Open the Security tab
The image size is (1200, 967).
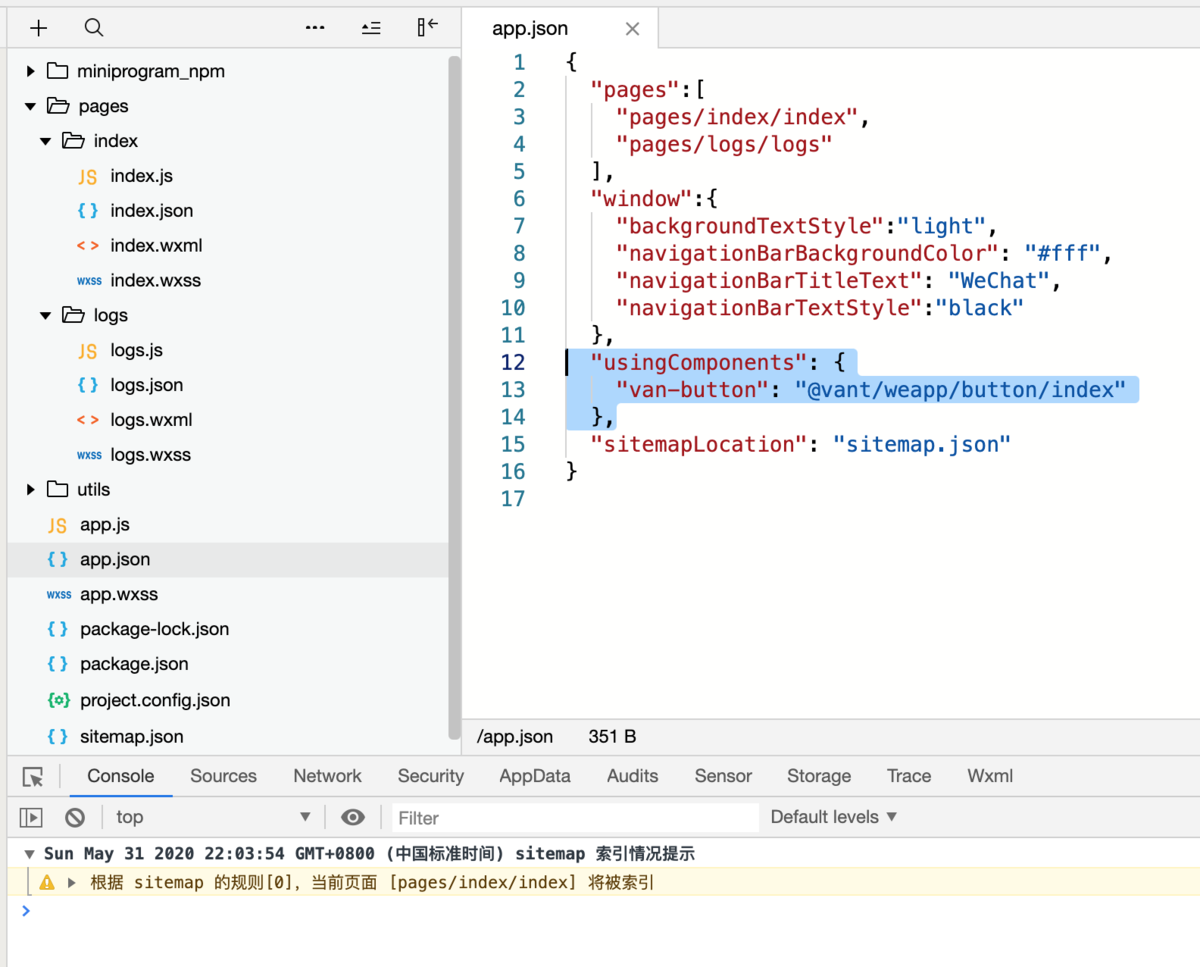tap(430, 776)
